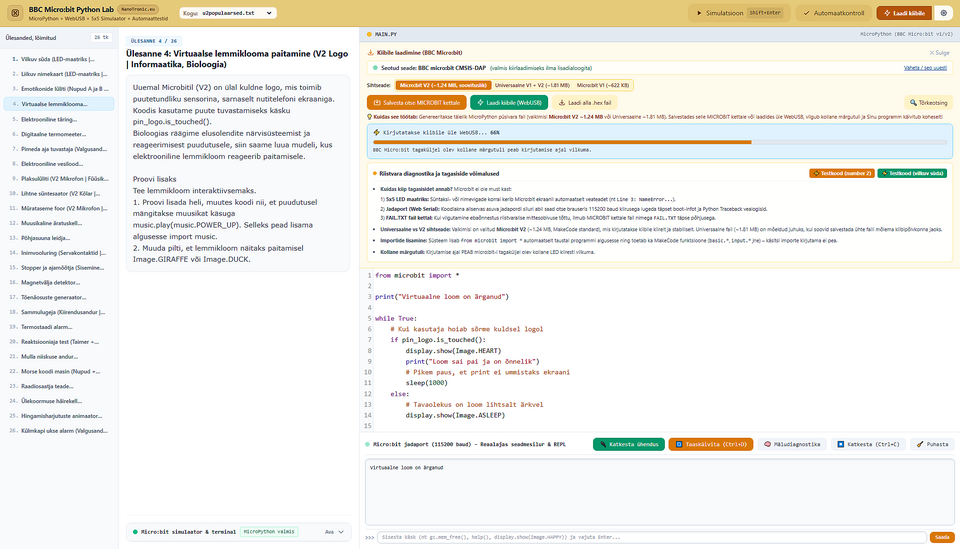Open task 8 Elektrooniline vesilood

(59, 164)
